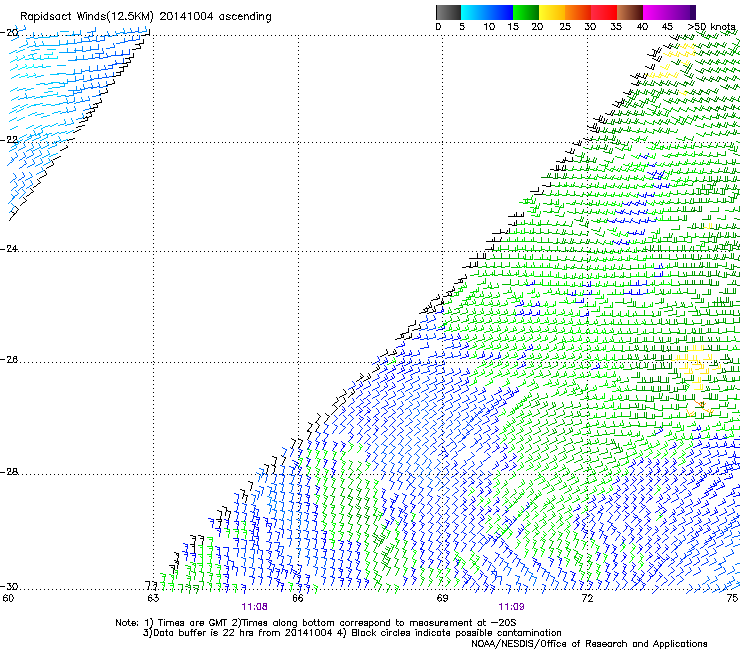The image size is (740, 650).
Task: Click the -24 latitude axis label
Action: coord(9,249)
